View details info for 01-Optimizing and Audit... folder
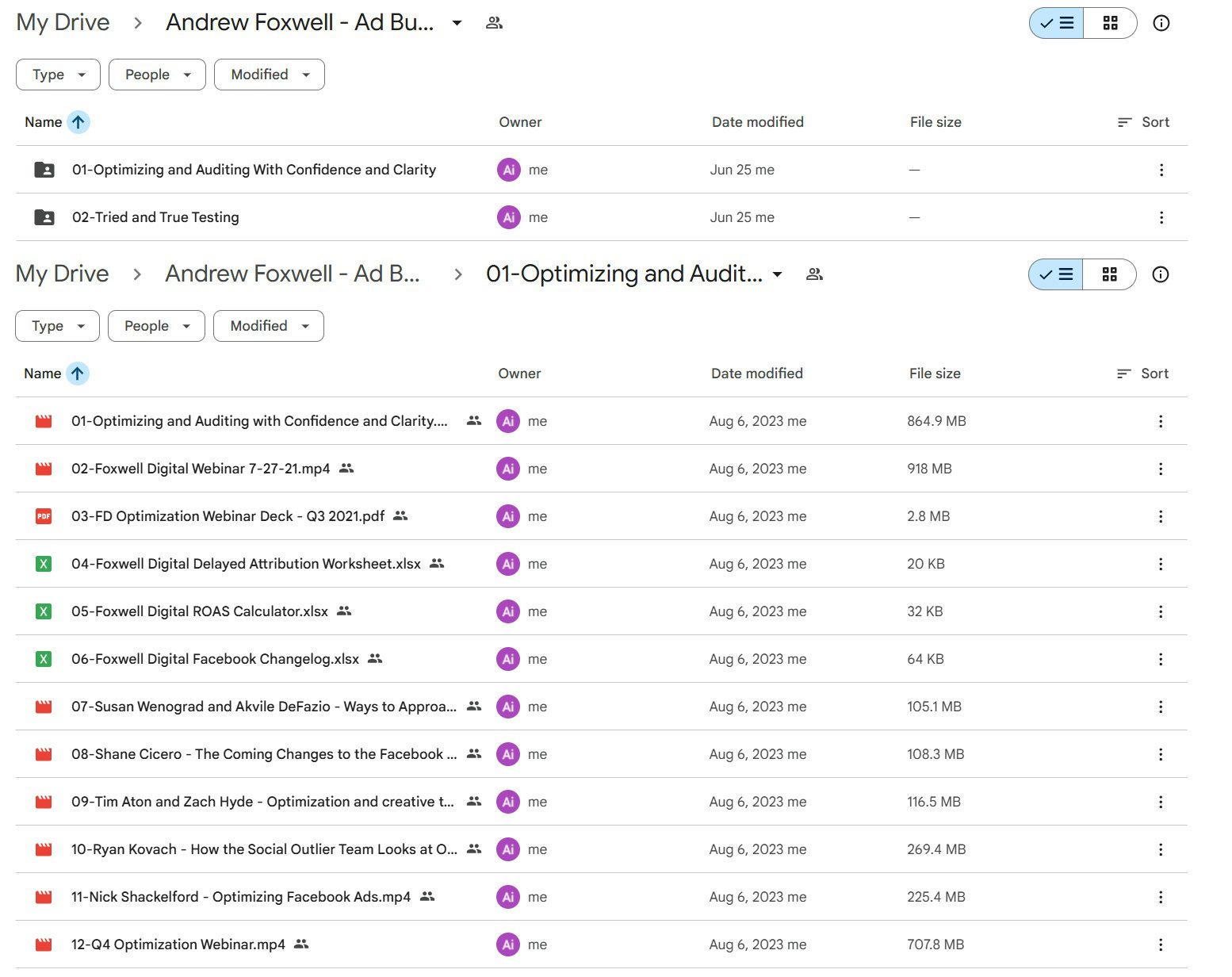Screen dimensions: 1232x977 coord(1160,274)
